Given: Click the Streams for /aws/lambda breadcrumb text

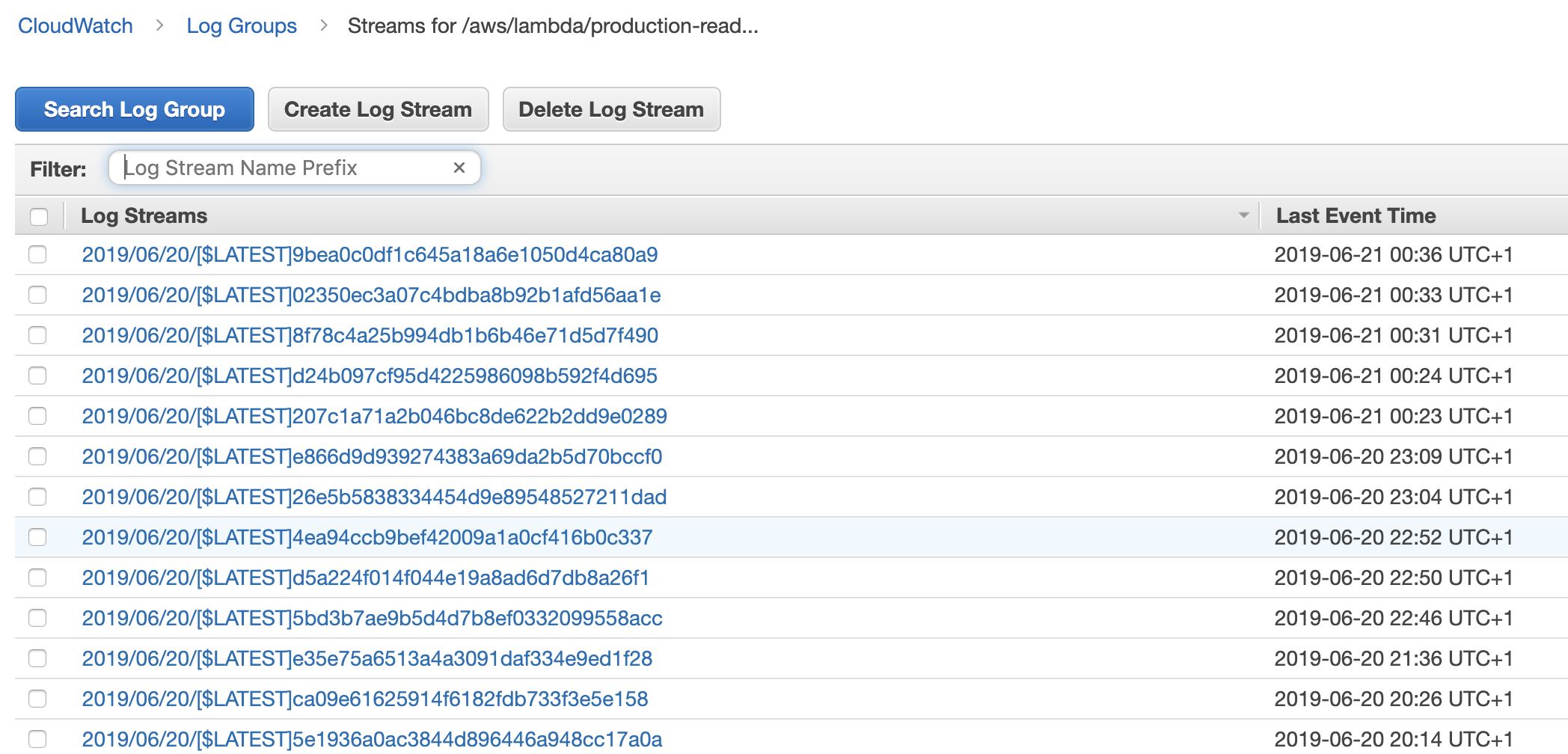Looking at the screenshot, I should click(553, 25).
